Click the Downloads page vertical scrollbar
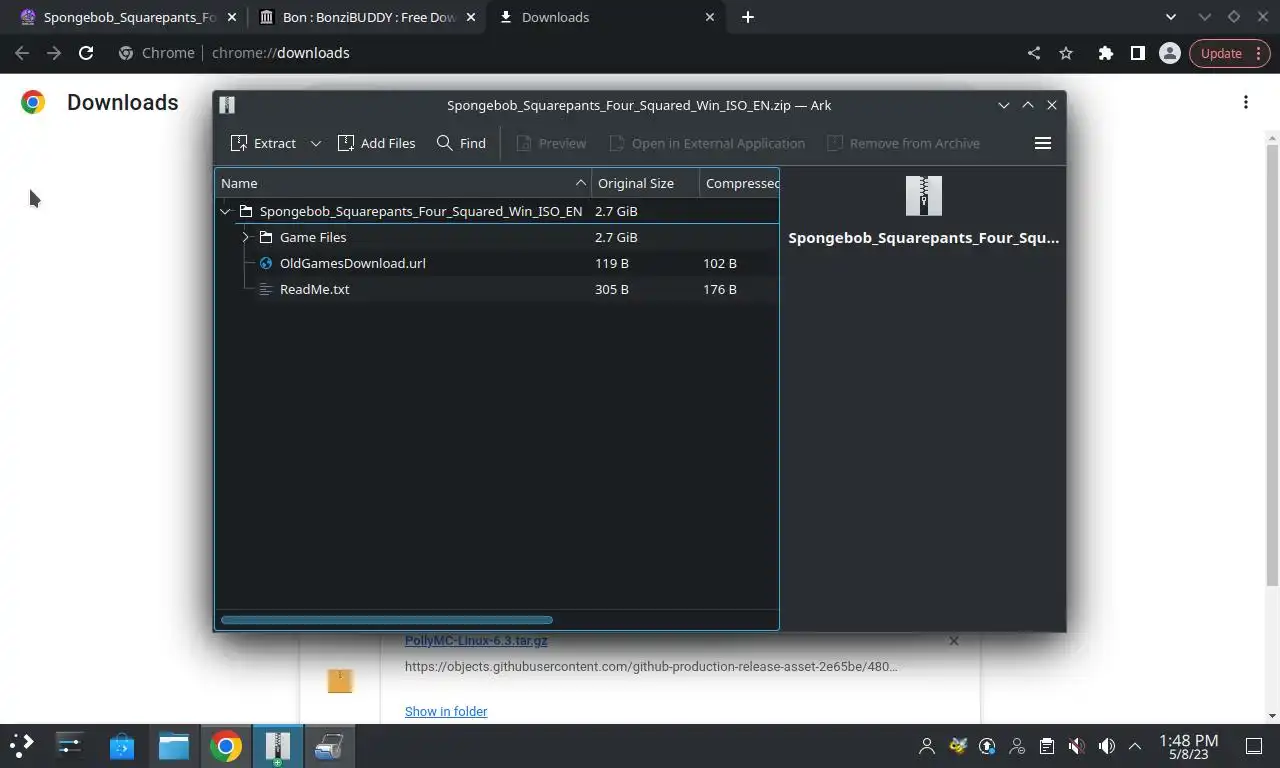This screenshot has width=1280, height=768. point(1272,365)
